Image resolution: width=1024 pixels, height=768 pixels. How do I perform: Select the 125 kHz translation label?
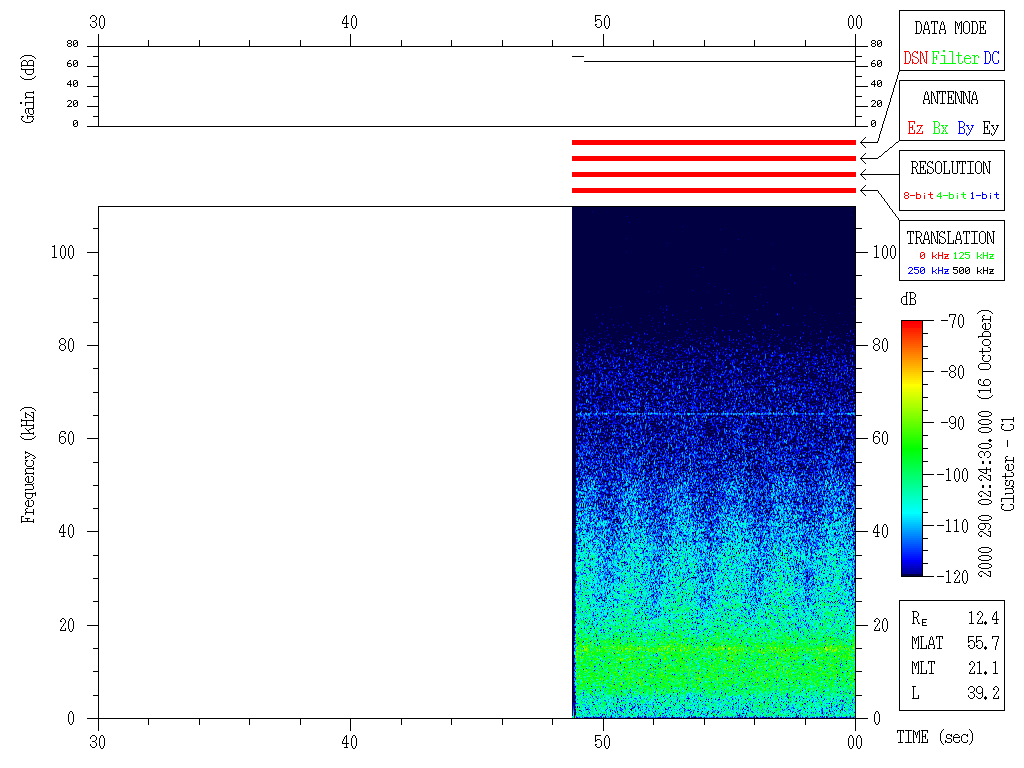pyautogui.click(x=974, y=256)
